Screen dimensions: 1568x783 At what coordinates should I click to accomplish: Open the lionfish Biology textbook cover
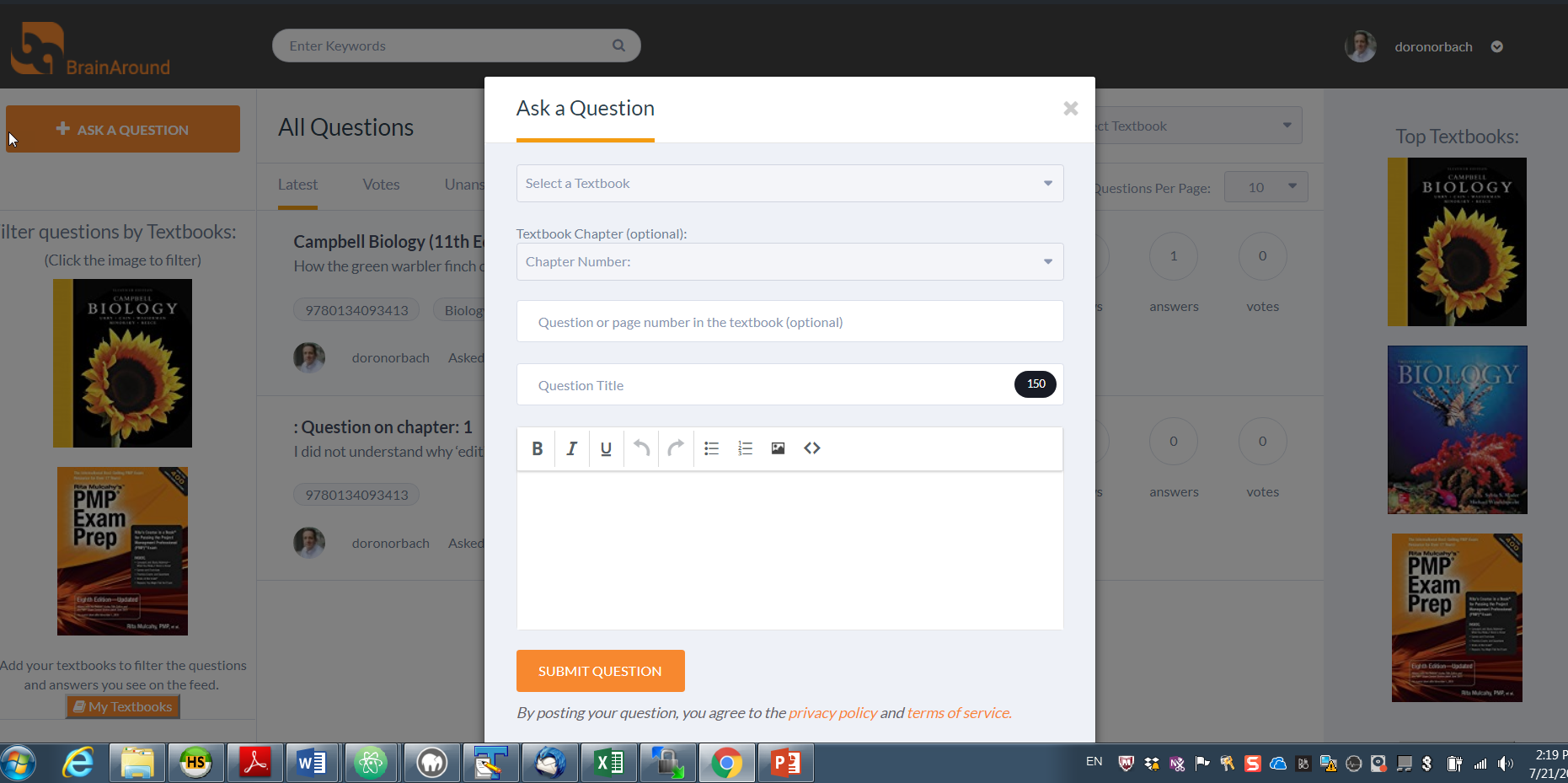pyautogui.click(x=1457, y=430)
